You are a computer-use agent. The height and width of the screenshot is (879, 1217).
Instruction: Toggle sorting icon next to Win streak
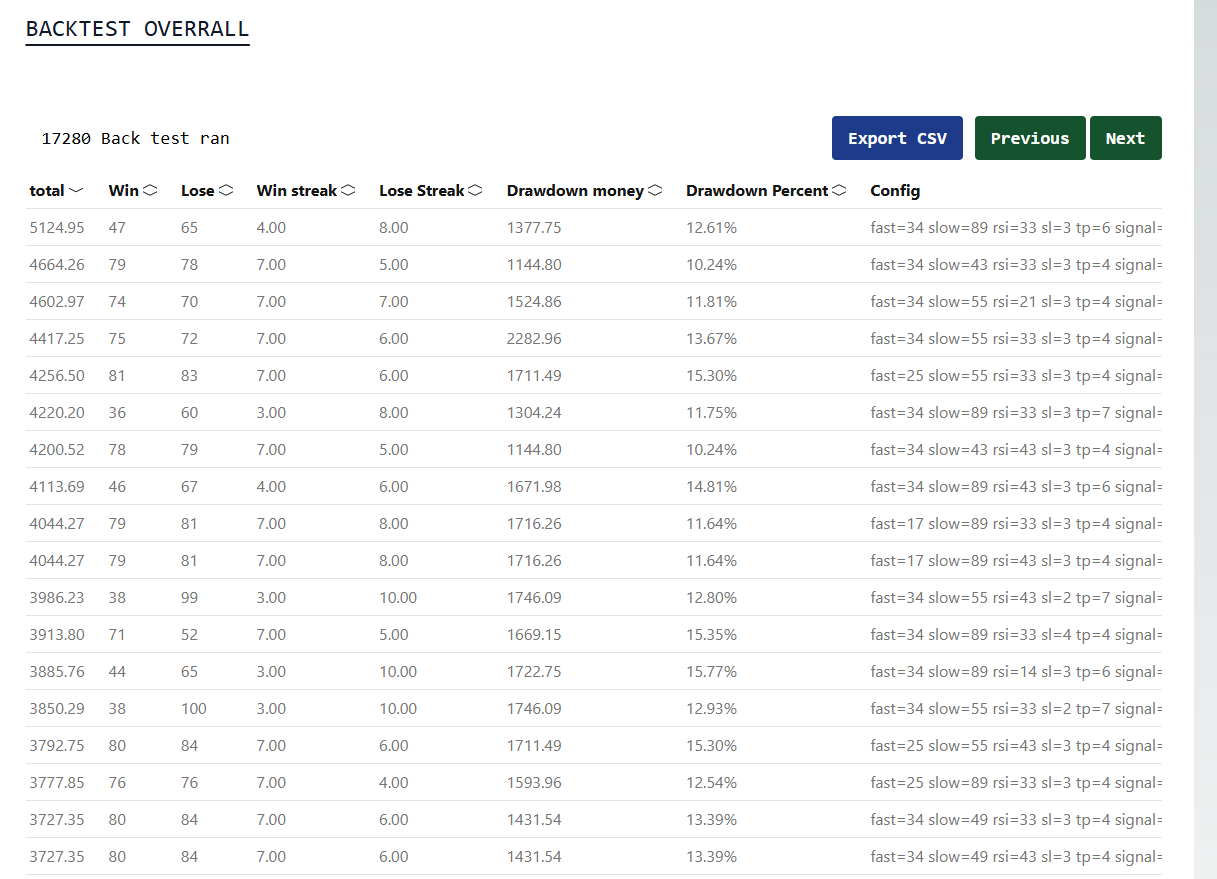point(348,190)
